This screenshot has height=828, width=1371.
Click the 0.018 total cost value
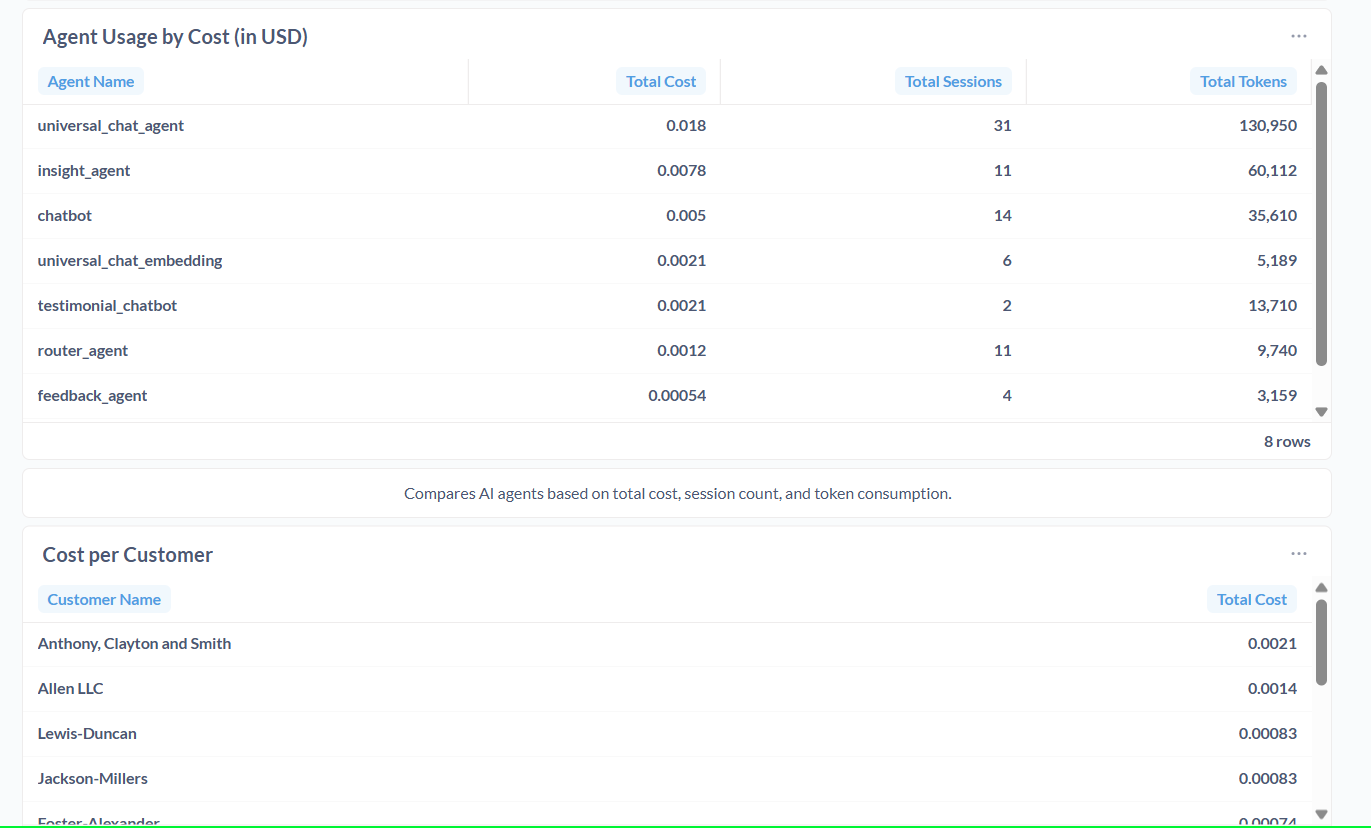[686, 126]
